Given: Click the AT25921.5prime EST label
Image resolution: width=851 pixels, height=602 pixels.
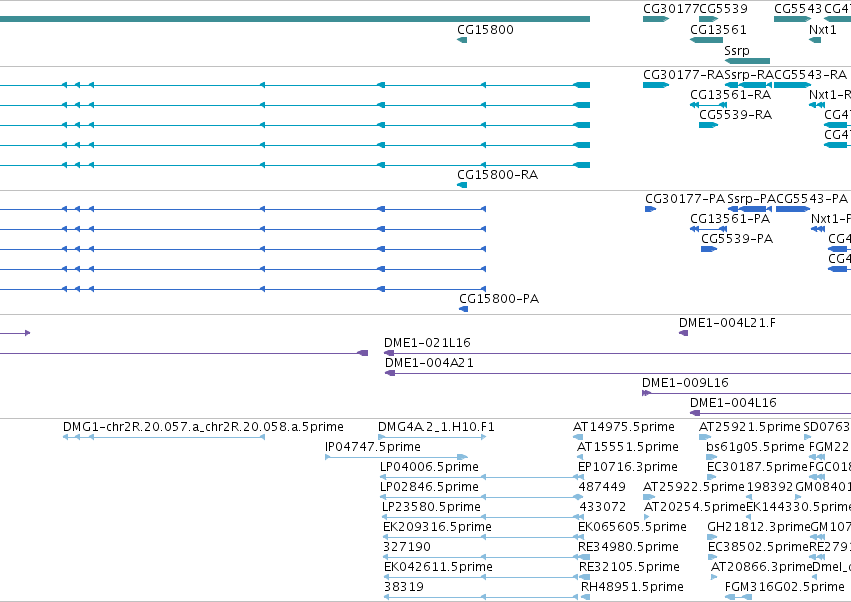Looking at the screenshot, I should click(750, 427).
